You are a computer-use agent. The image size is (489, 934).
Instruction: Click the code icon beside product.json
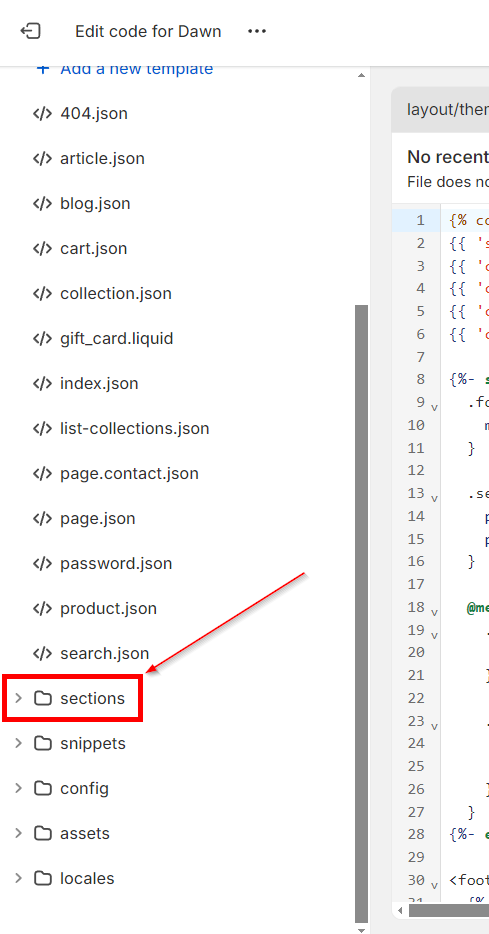coord(42,608)
